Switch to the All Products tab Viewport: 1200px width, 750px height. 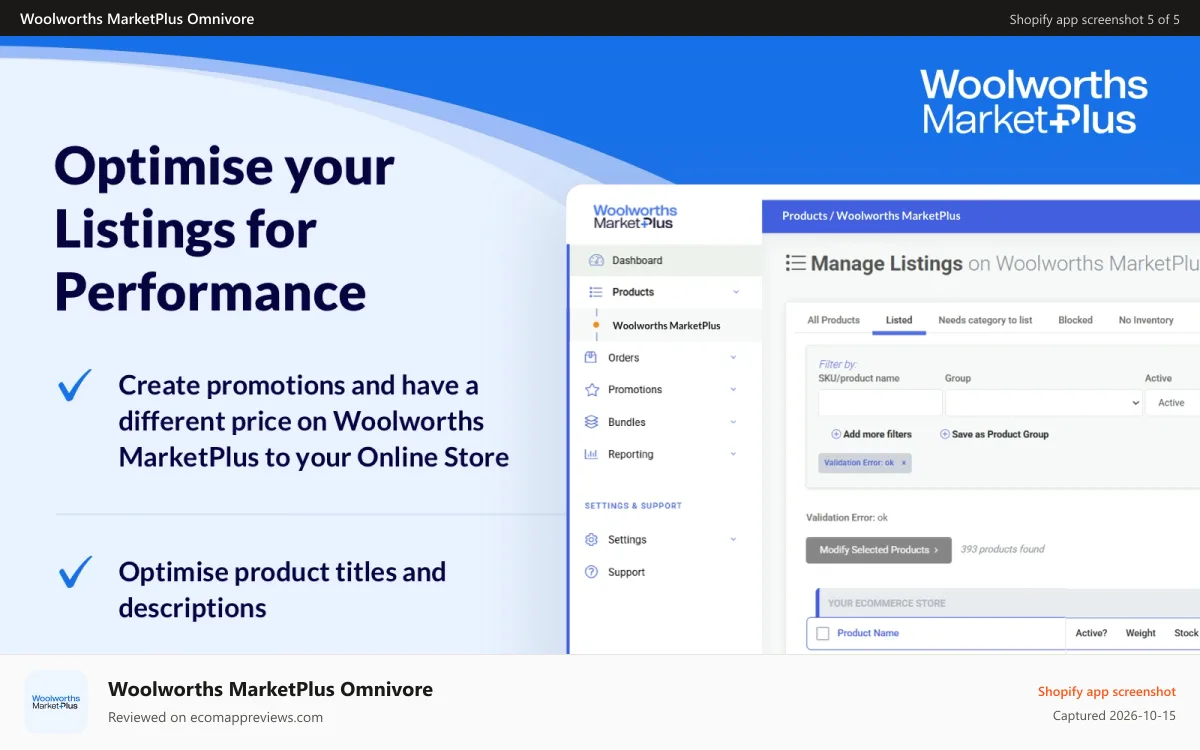tap(833, 320)
